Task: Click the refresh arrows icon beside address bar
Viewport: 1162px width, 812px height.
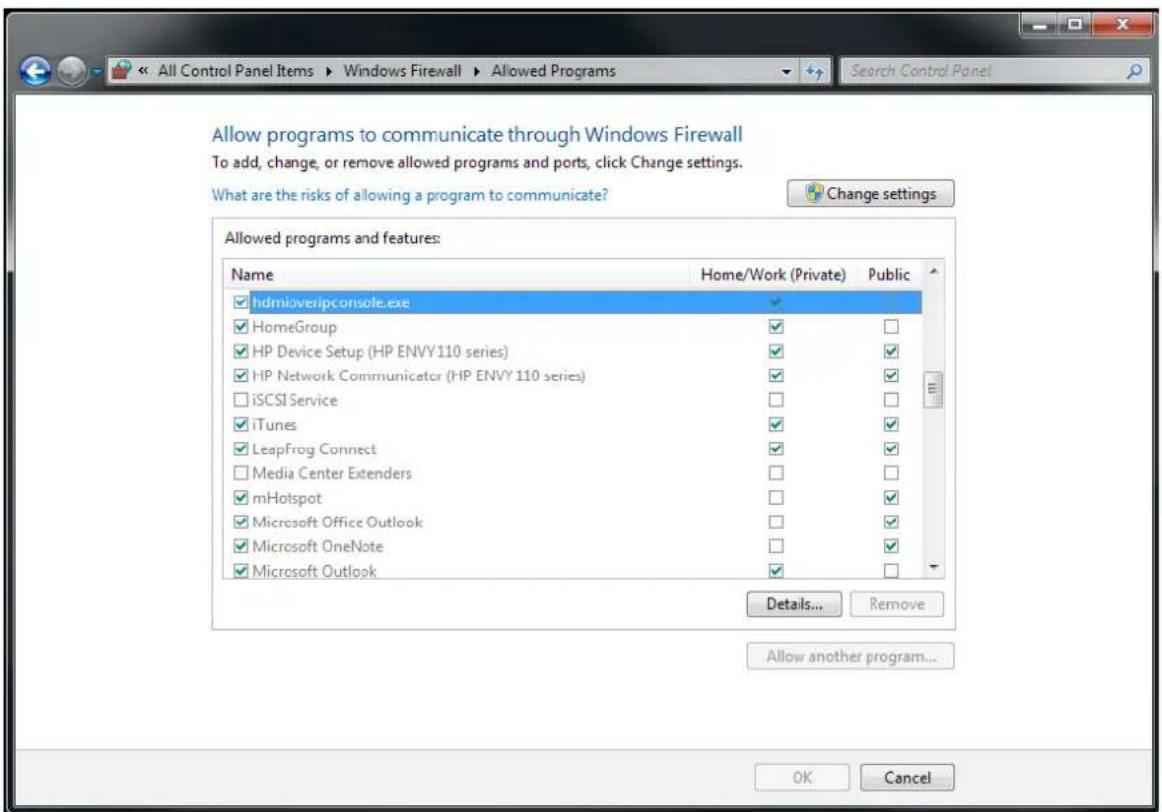Action: coord(814,71)
